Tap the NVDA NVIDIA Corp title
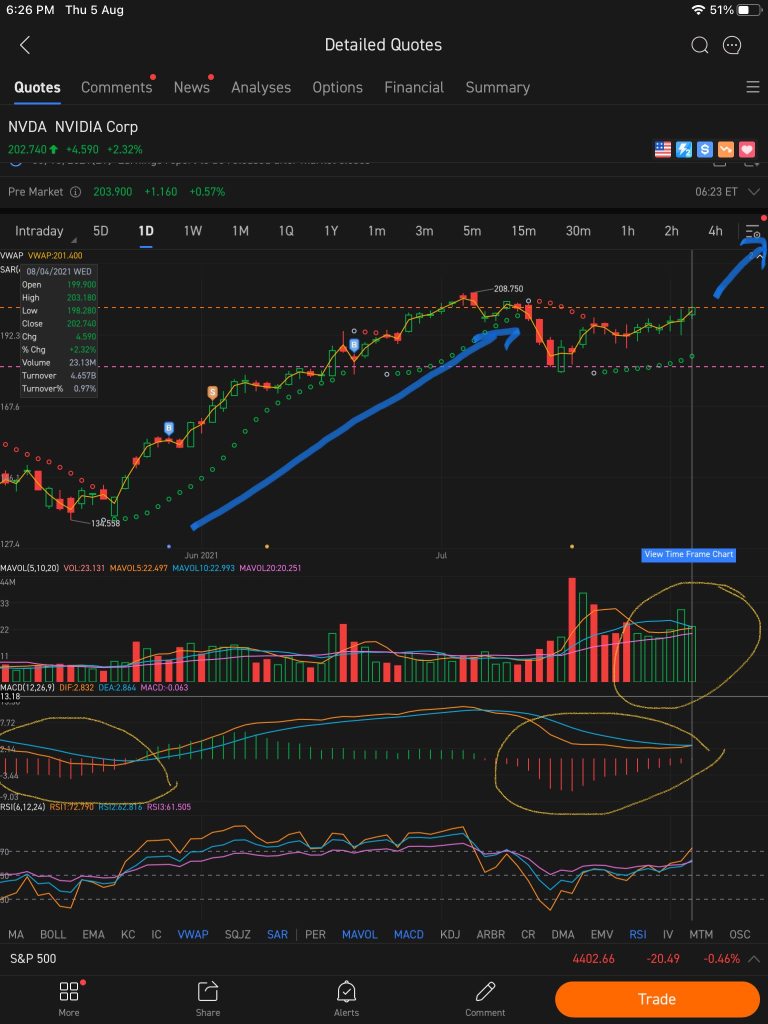Viewport: 768px width, 1024px height. click(73, 127)
